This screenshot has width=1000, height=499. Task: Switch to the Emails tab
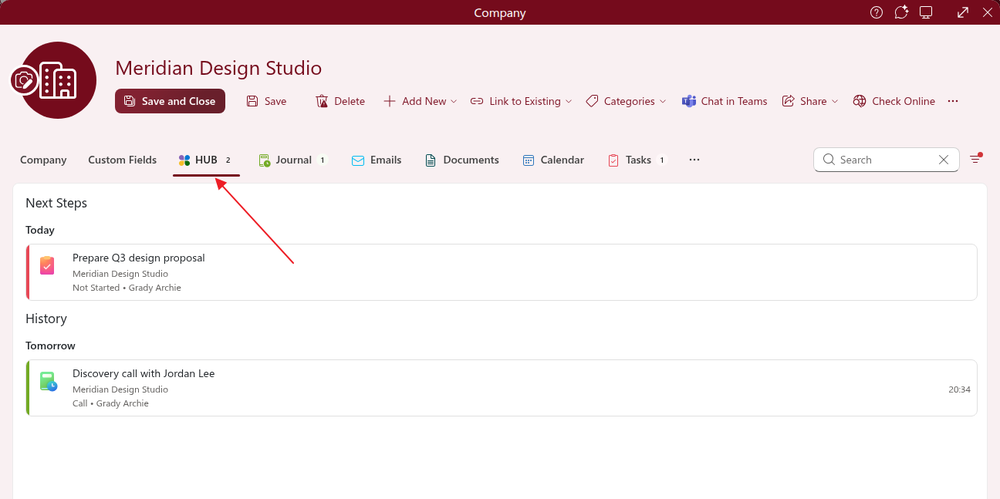tap(376, 160)
